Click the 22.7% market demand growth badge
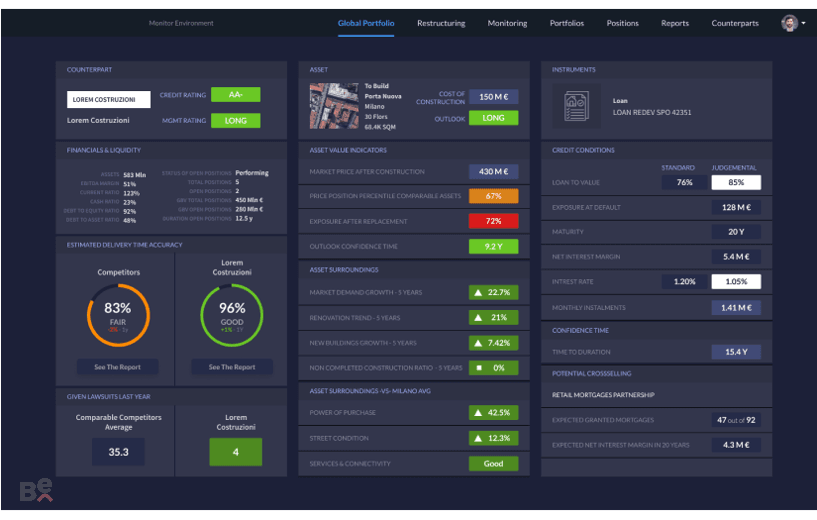Viewport: 817px width, 520px height. click(493, 292)
